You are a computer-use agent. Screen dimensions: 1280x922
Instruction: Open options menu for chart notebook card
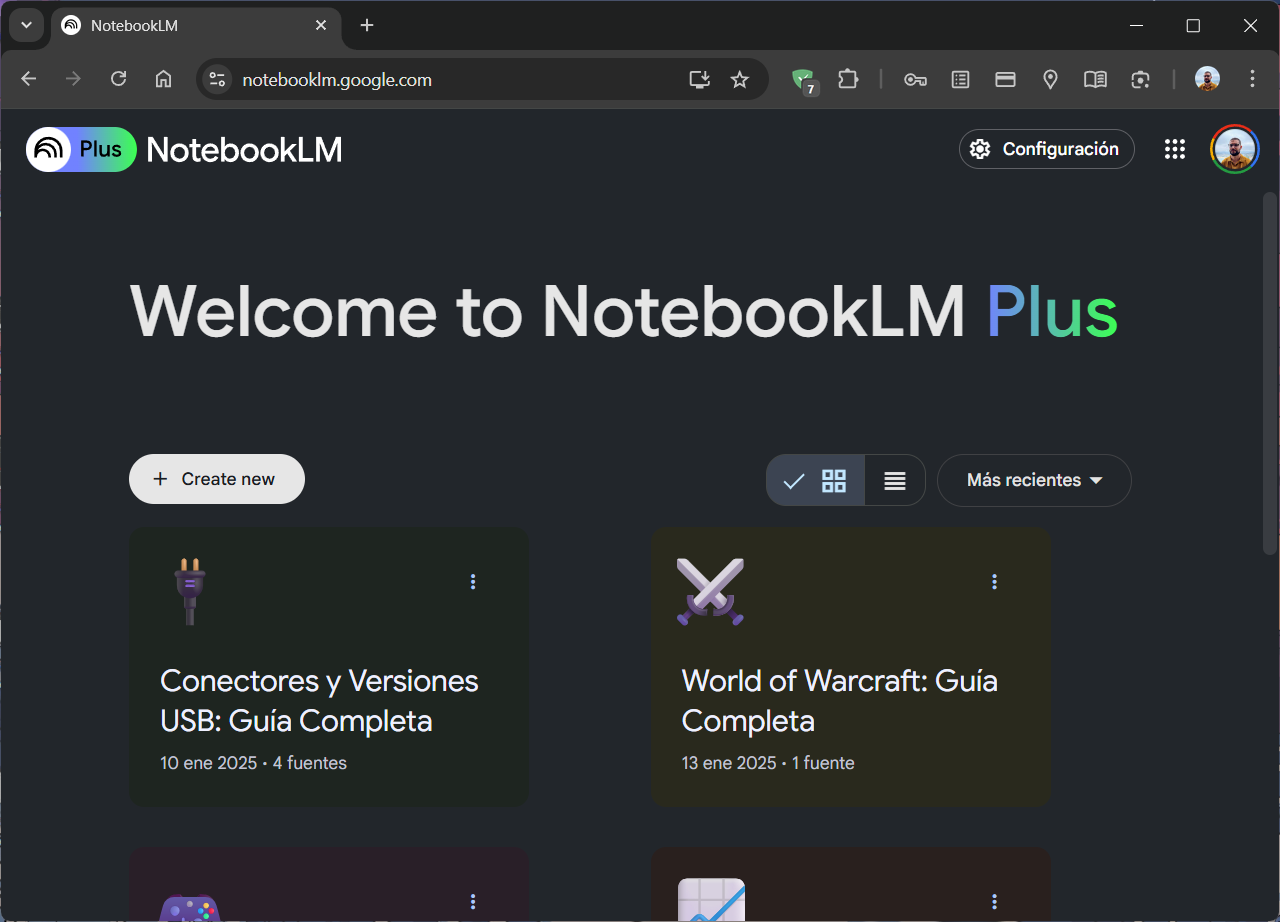994,901
